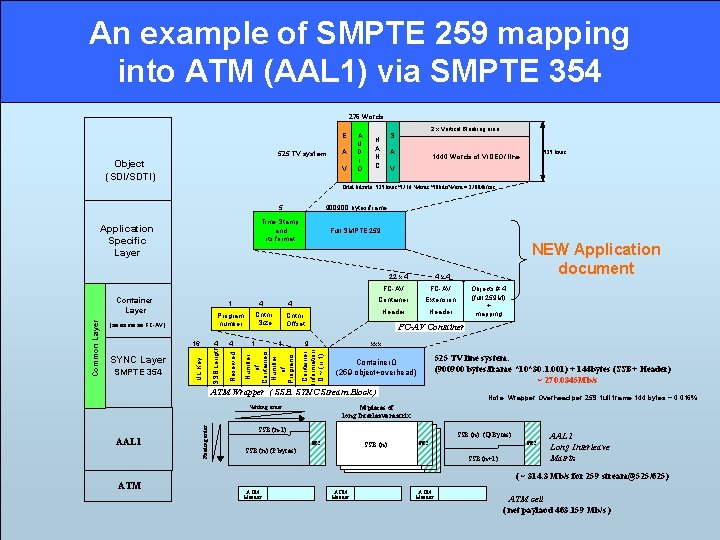Click the yellow 'UL Key' field
This screenshot has width=720, height=540.
tap(198, 366)
